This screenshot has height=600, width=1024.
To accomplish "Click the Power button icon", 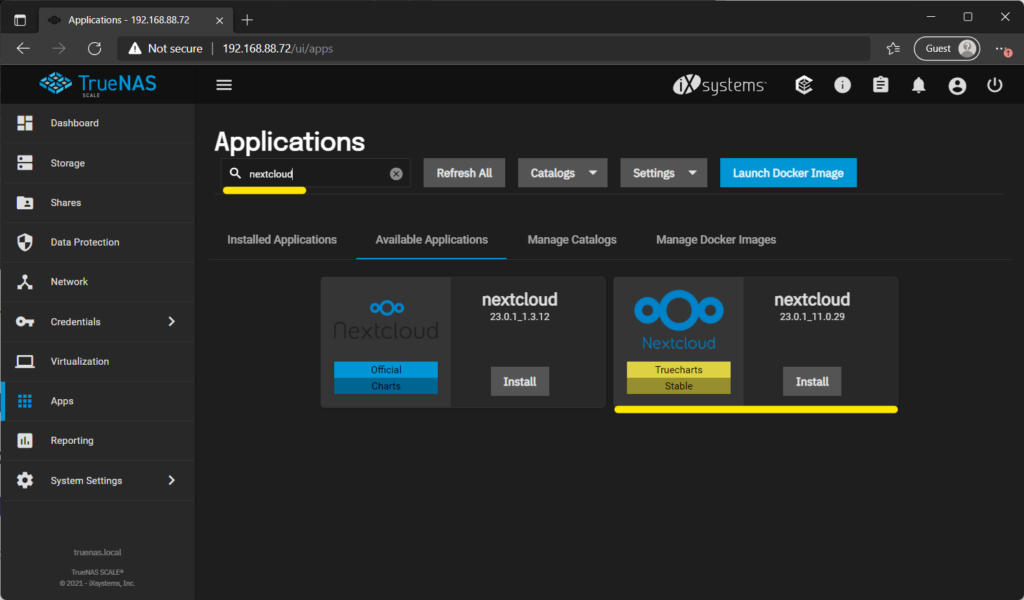I will 995,85.
